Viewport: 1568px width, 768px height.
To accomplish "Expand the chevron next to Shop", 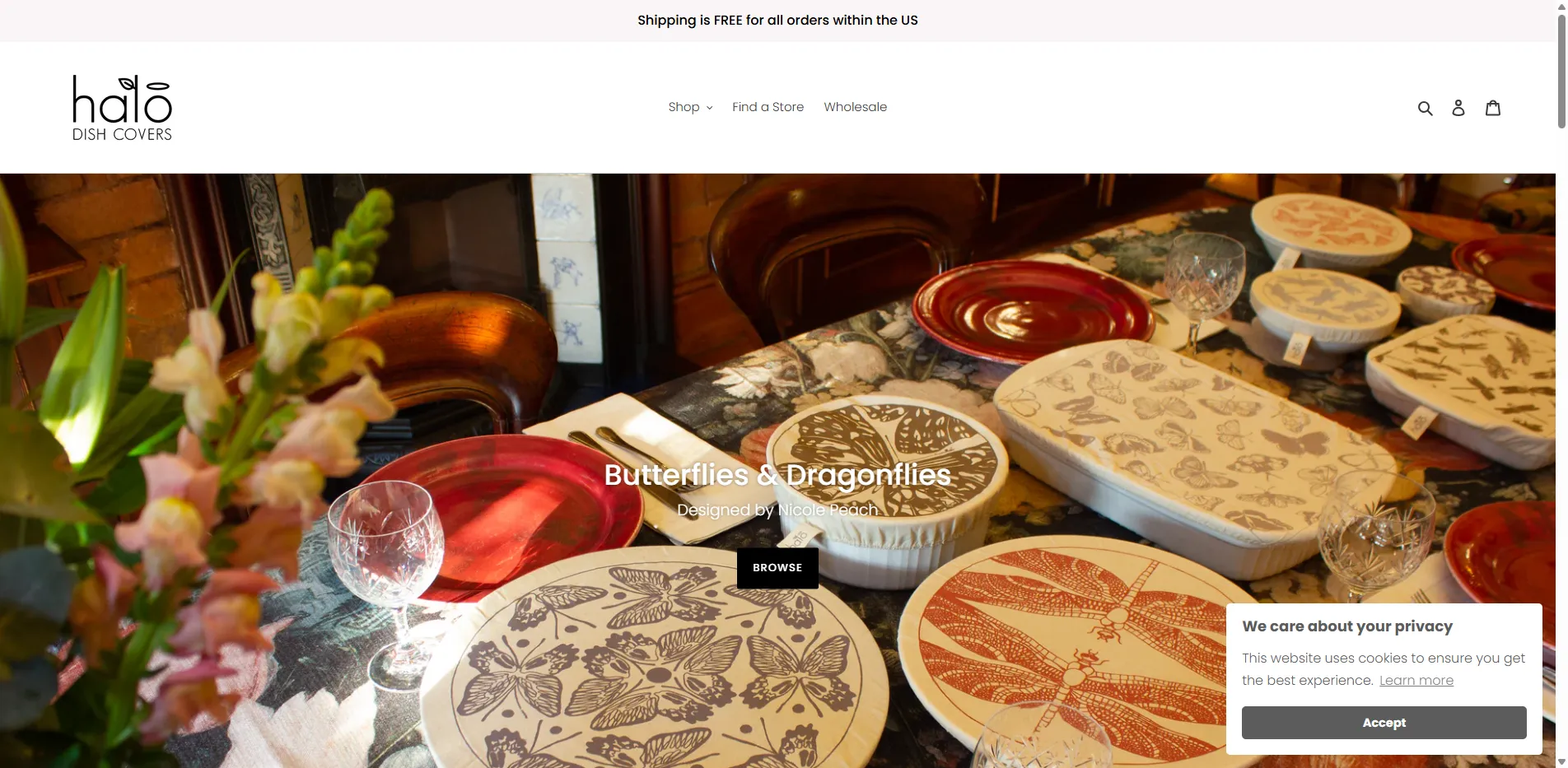I will 709,108.
